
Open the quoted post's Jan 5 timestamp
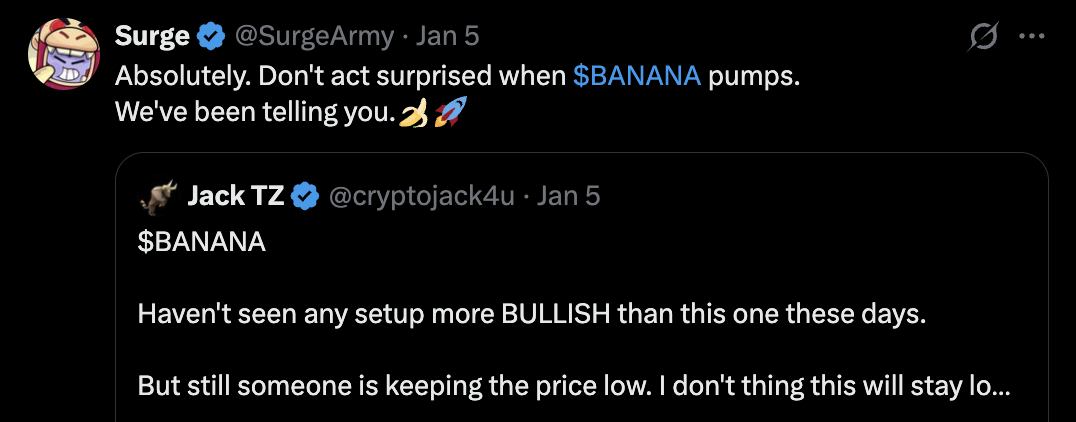pos(568,196)
